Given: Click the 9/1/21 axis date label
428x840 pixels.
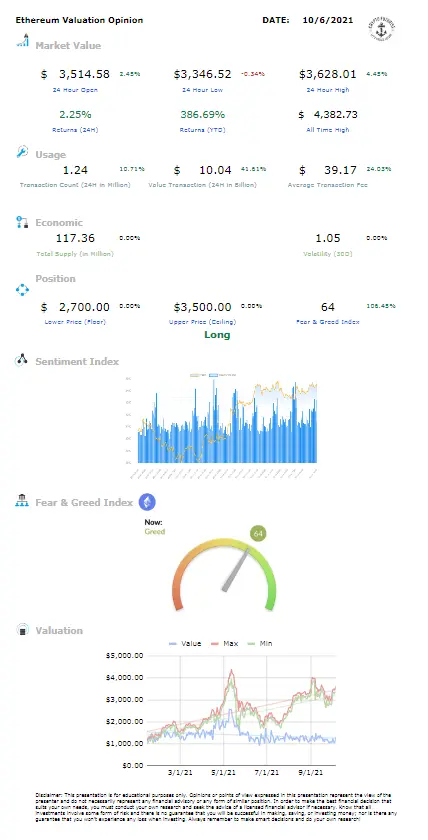Looking at the screenshot, I should click(311, 772).
